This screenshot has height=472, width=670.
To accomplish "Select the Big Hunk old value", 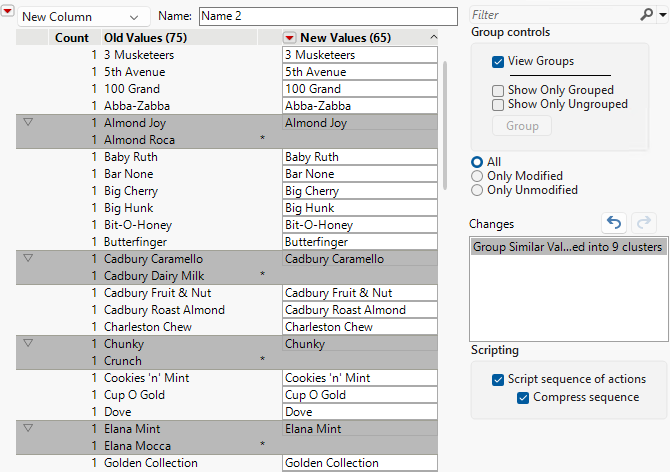I will pyautogui.click(x=129, y=208).
